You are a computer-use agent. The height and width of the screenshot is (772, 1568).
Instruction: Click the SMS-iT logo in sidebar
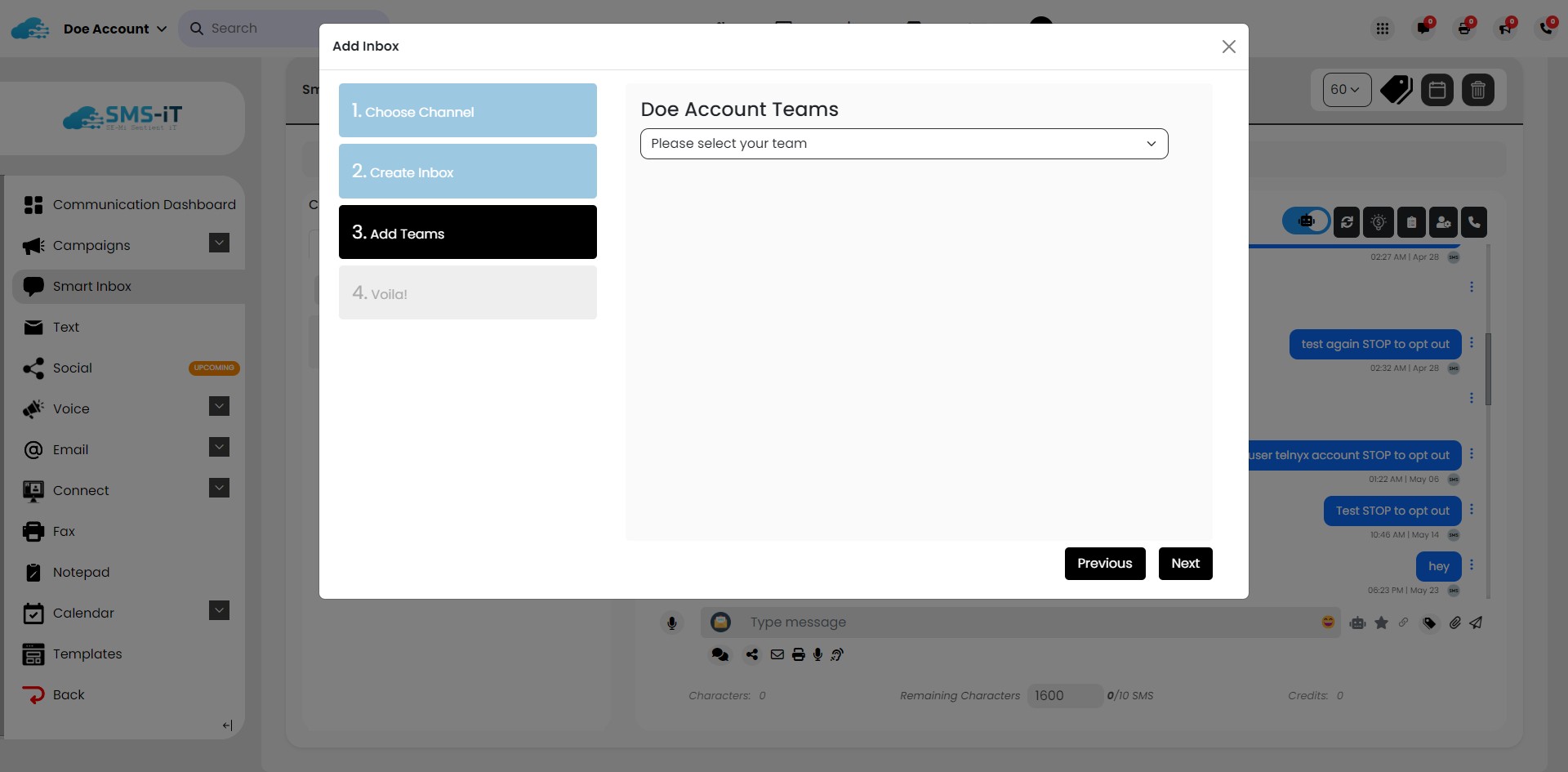click(122, 118)
